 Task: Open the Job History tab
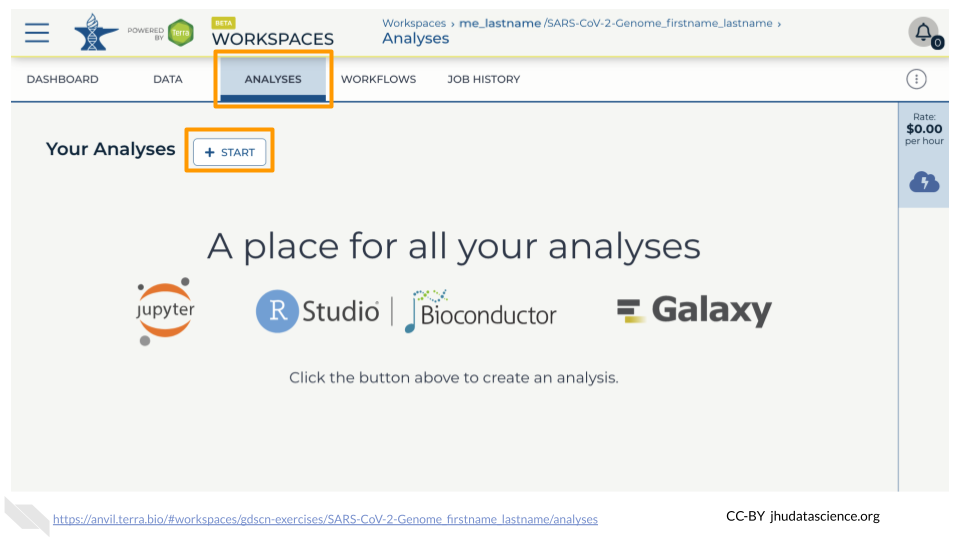click(484, 79)
